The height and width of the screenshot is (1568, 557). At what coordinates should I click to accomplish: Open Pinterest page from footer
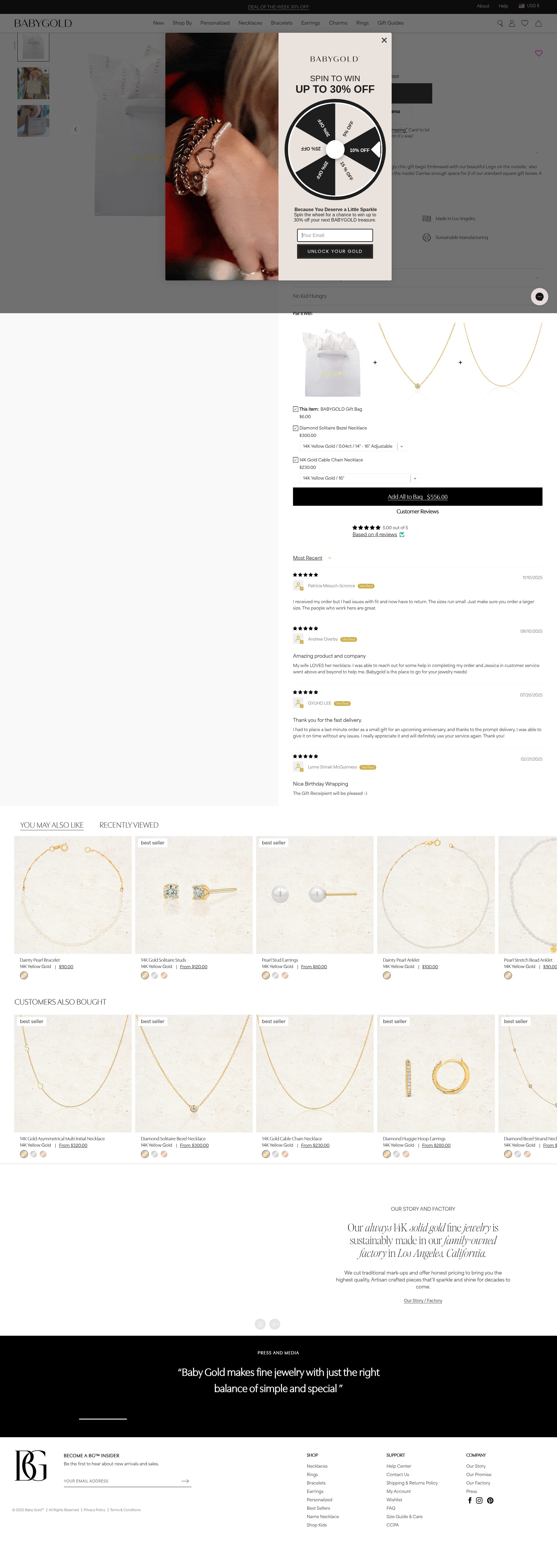pos(490,1500)
